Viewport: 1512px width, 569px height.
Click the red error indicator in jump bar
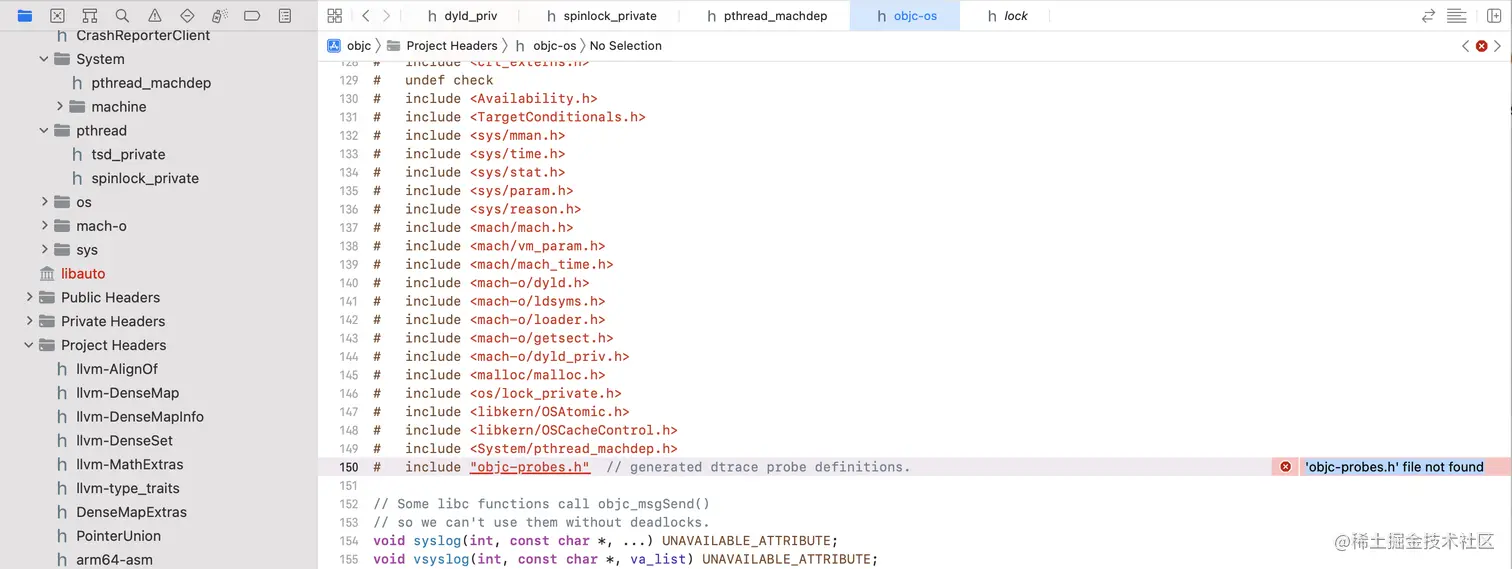pyautogui.click(x=1482, y=46)
